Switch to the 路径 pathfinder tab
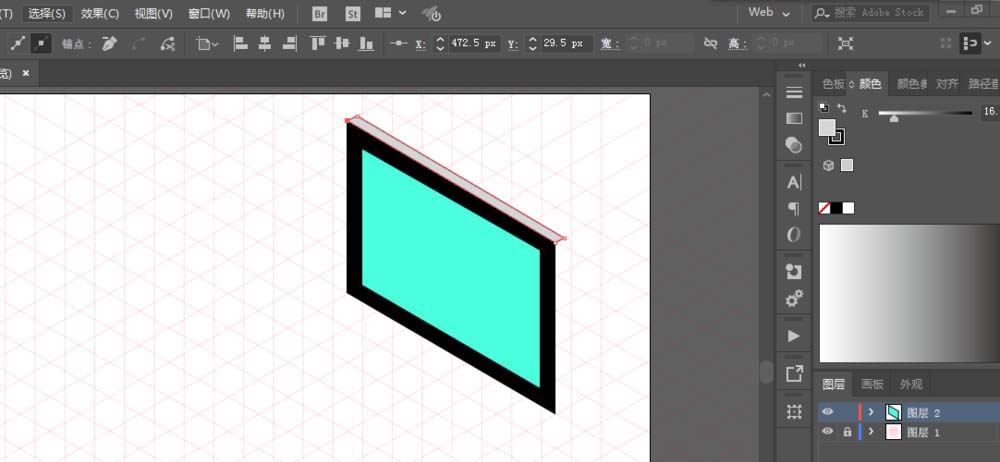This screenshot has height=462, width=1000. pos(983,84)
